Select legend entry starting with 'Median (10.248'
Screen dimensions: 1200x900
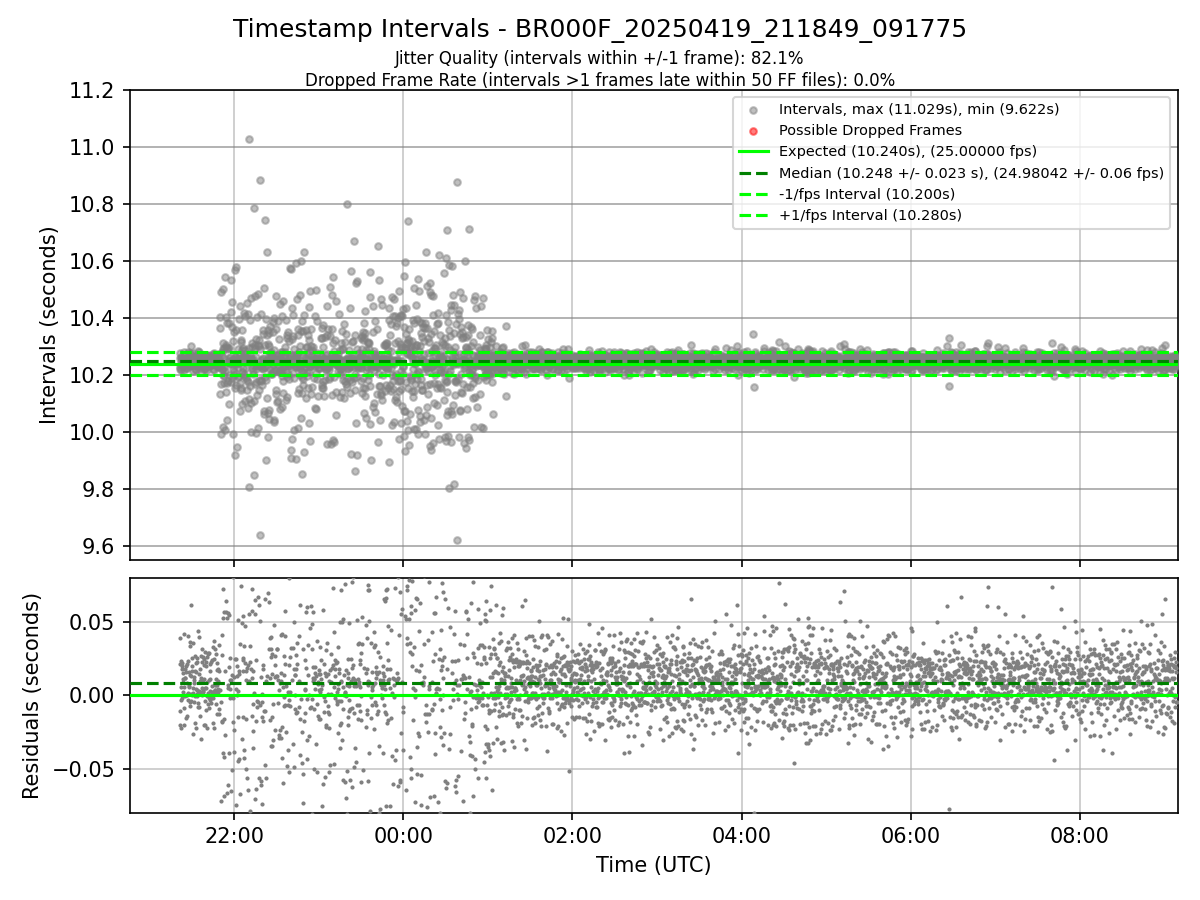[x=971, y=172]
